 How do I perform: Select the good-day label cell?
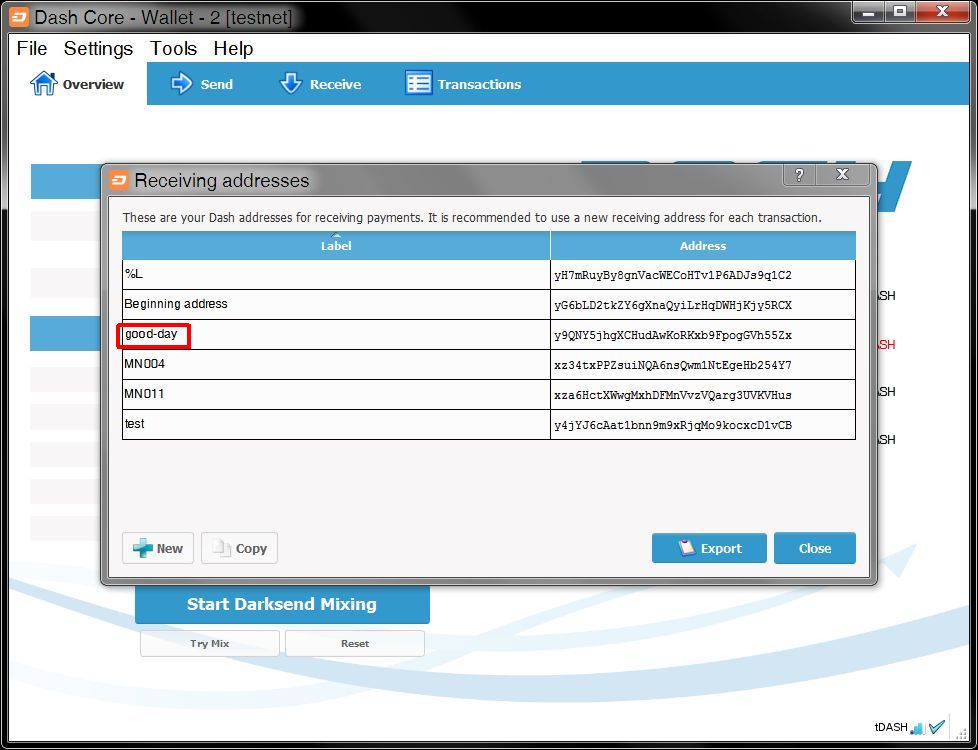pyautogui.click(x=336, y=335)
